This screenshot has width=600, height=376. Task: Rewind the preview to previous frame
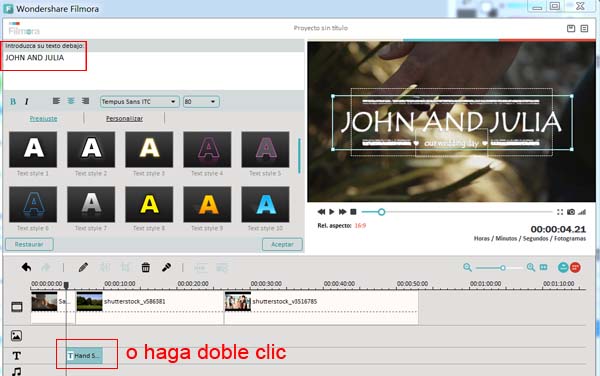[321, 212]
